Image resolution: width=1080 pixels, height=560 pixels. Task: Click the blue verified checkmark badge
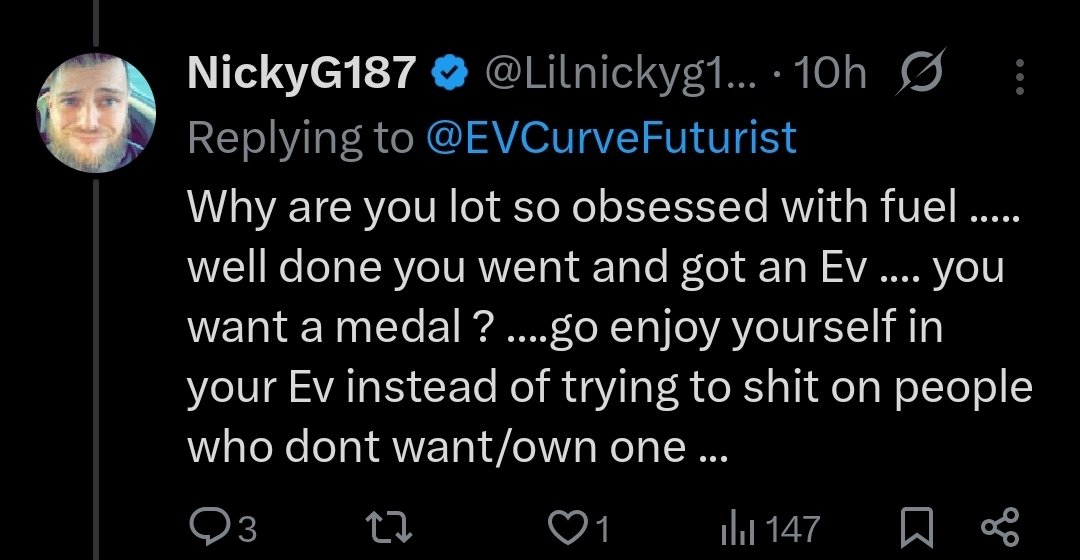448,74
